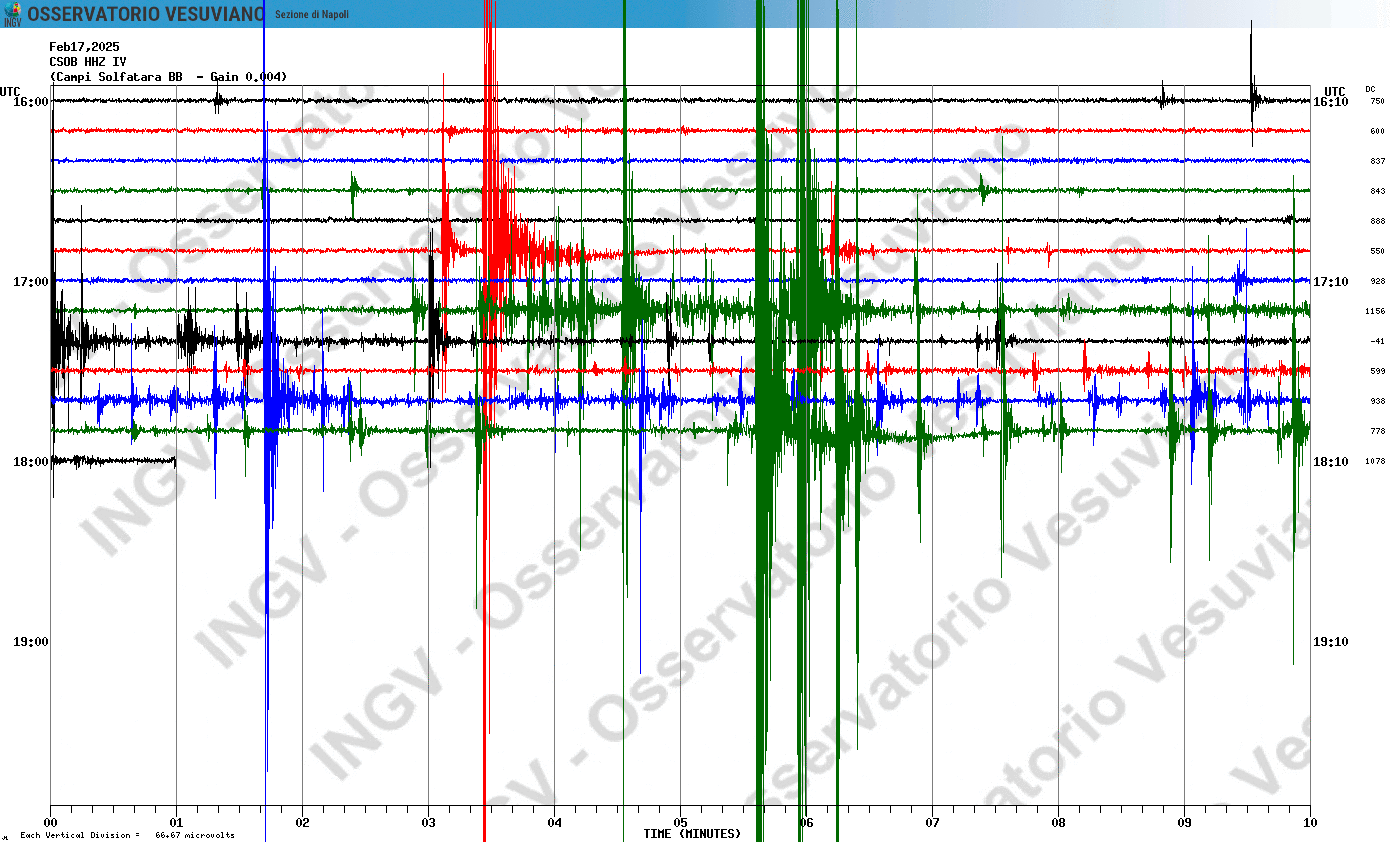The height and width of the screenshot is (849, 1390).
Task: Click minute tick label 10
Action: click(x=1311, y=823)
